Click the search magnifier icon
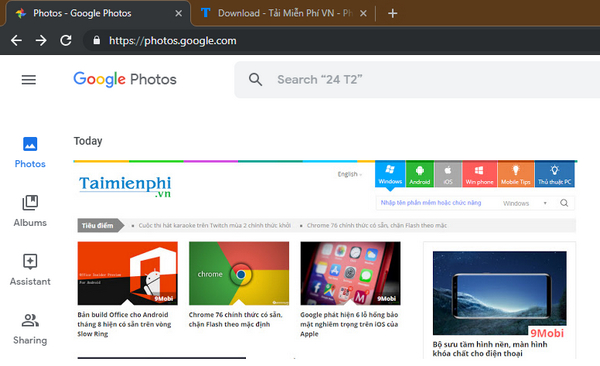 pos(255,80)
